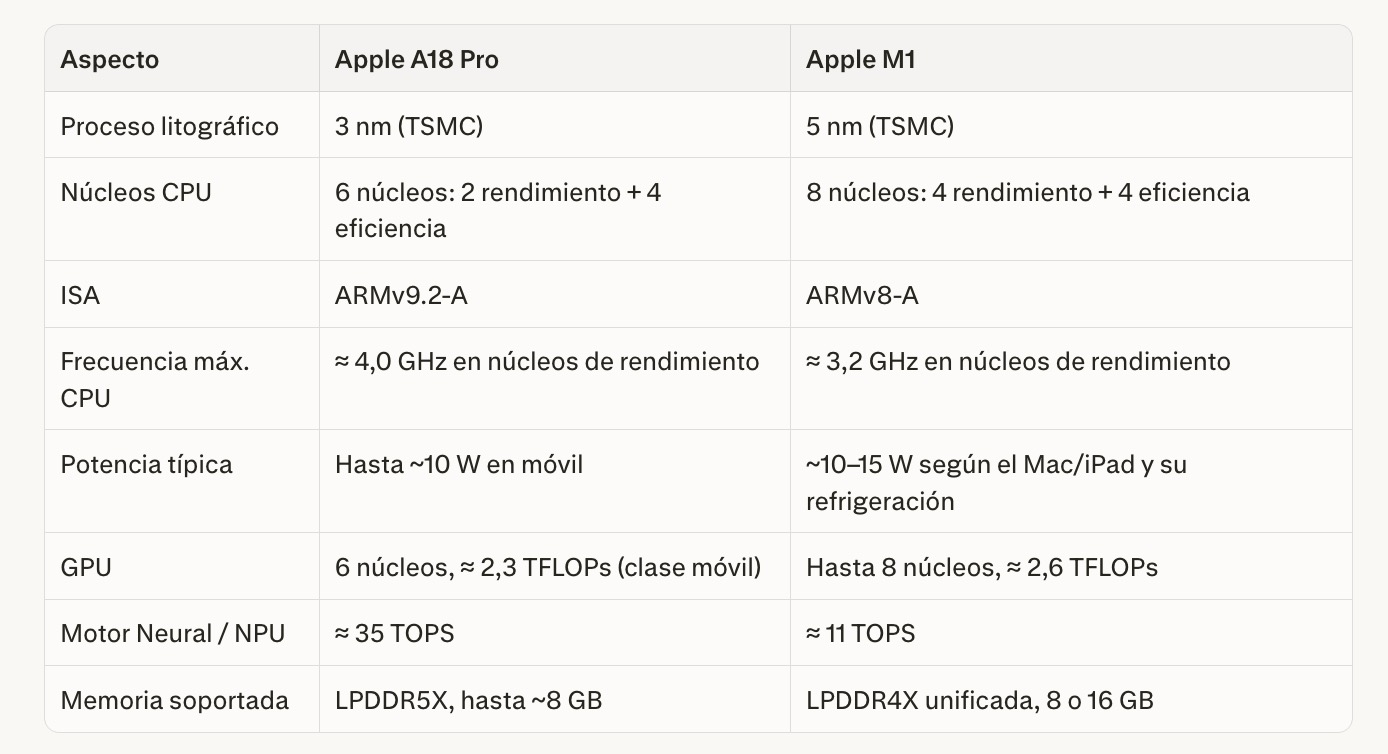1388x754 pixels.
Task: Click the "ARMv9.2-A" cell
Action: coord(401,296)
